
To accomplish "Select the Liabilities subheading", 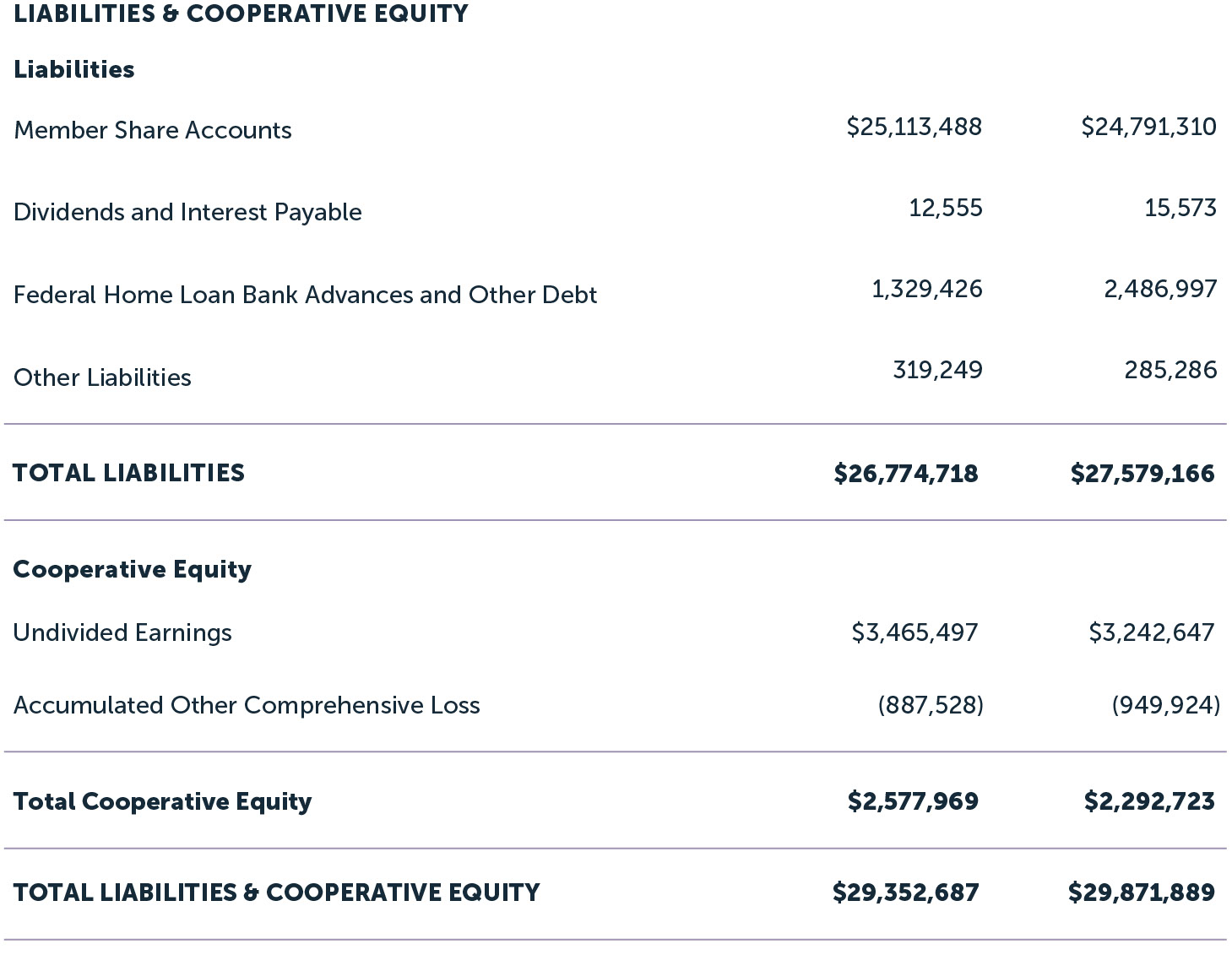I will (74, 69).
